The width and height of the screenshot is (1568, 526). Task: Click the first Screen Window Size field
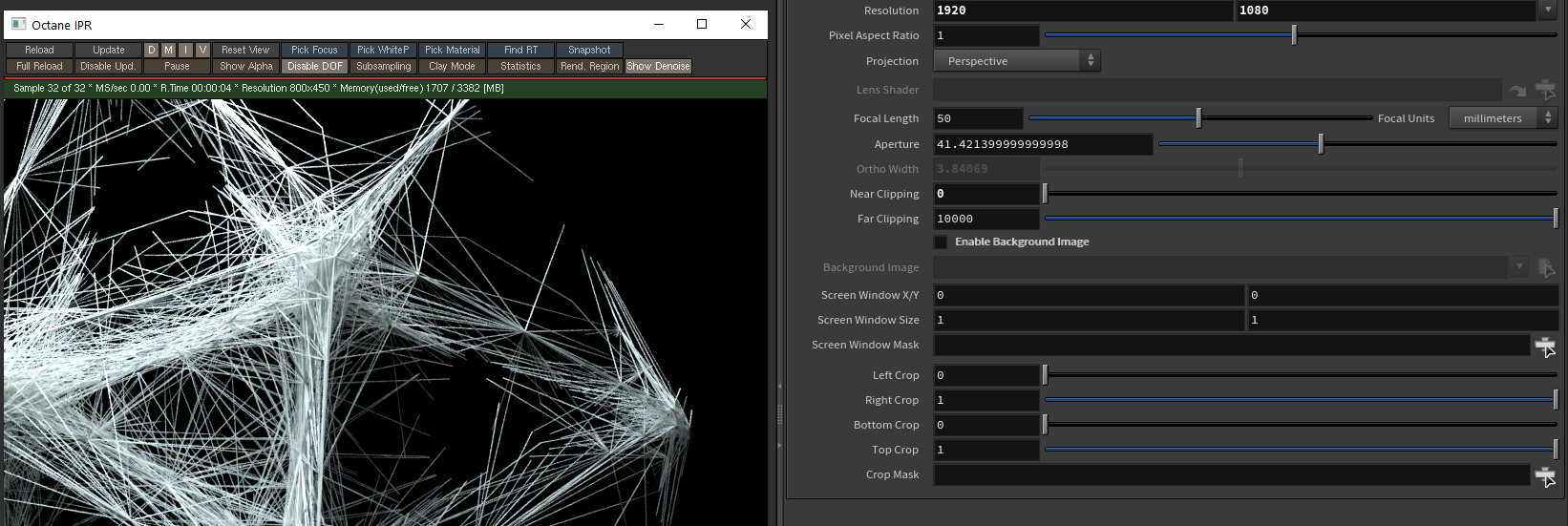coord(1089,320)
